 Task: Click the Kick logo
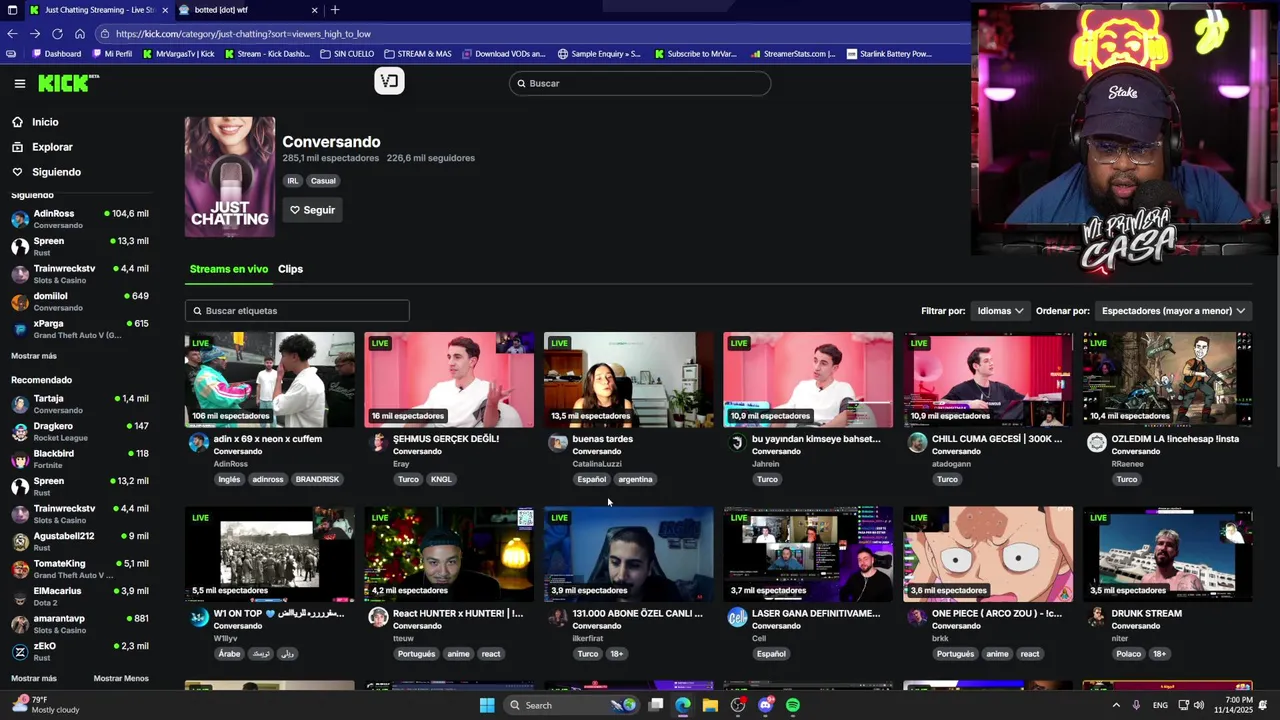pyautogui.click(x=68, y=83)
